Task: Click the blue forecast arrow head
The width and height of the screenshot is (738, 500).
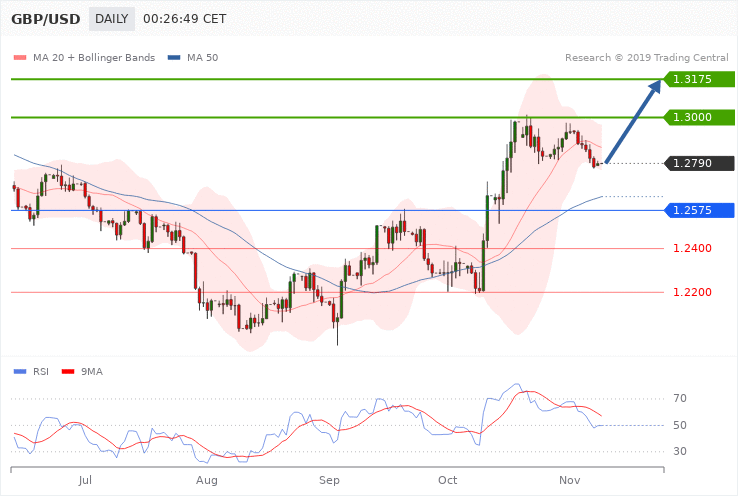Action: point(653,89)
